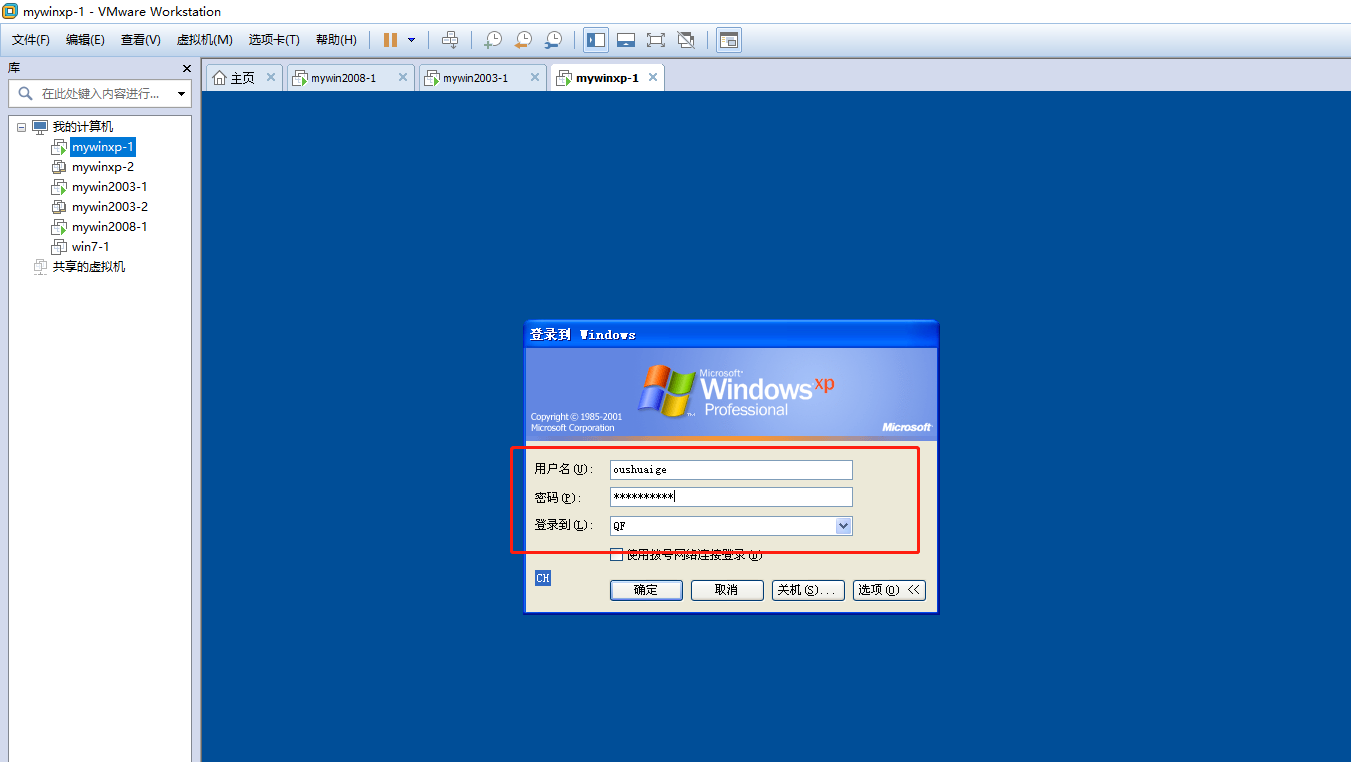This screenshot has height=762, width=1351.
Task: Collapse the 我的计算机 tree node
Action: pyautogui.click(x=21, y=127)
